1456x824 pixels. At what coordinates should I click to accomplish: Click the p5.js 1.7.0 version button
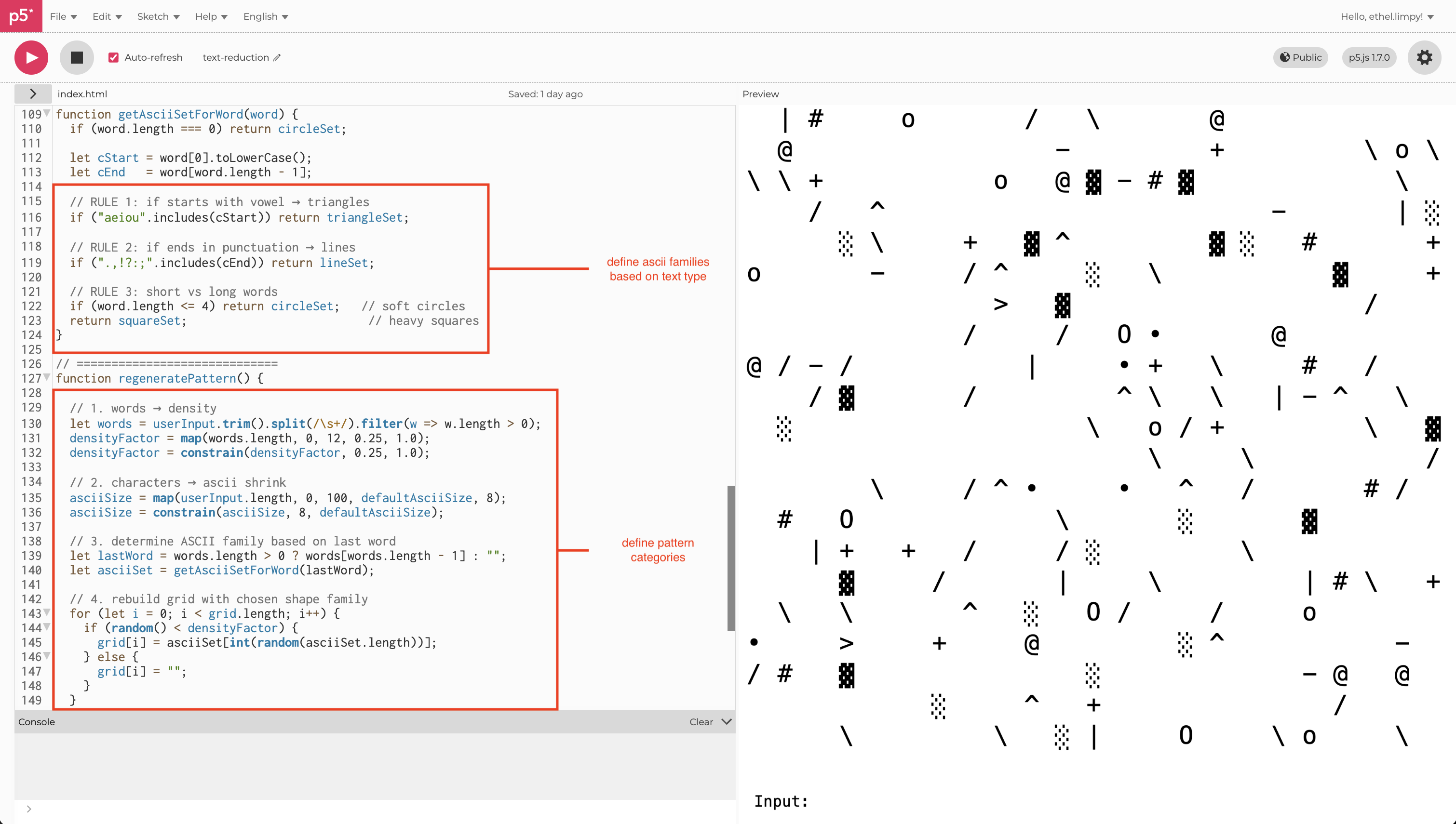coord(1368,57)
